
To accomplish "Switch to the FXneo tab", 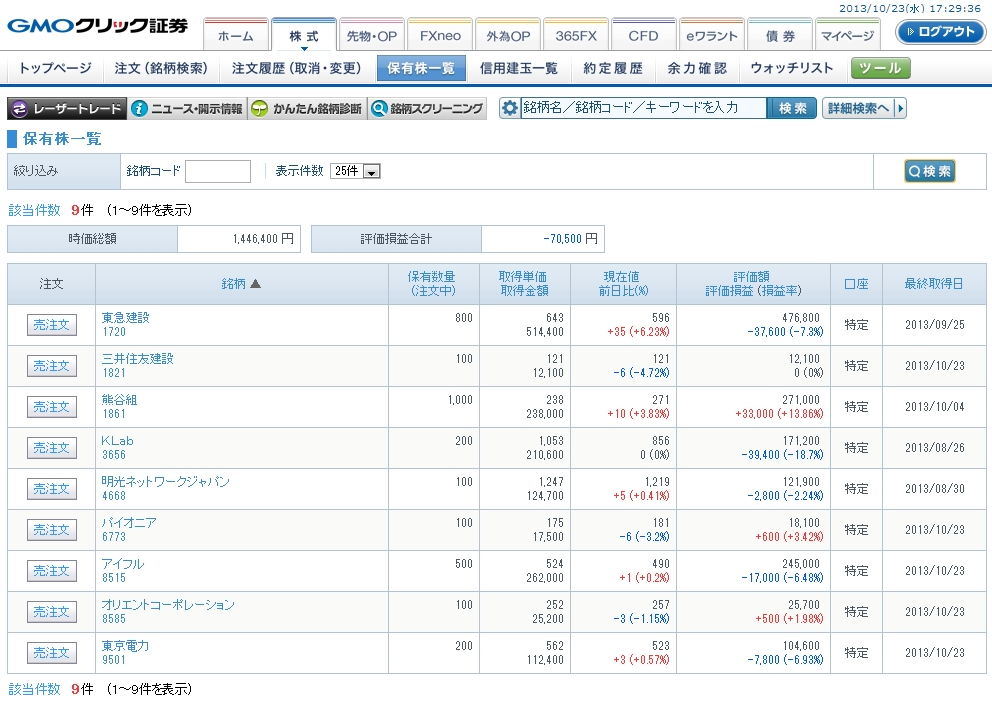I will 440,35.
